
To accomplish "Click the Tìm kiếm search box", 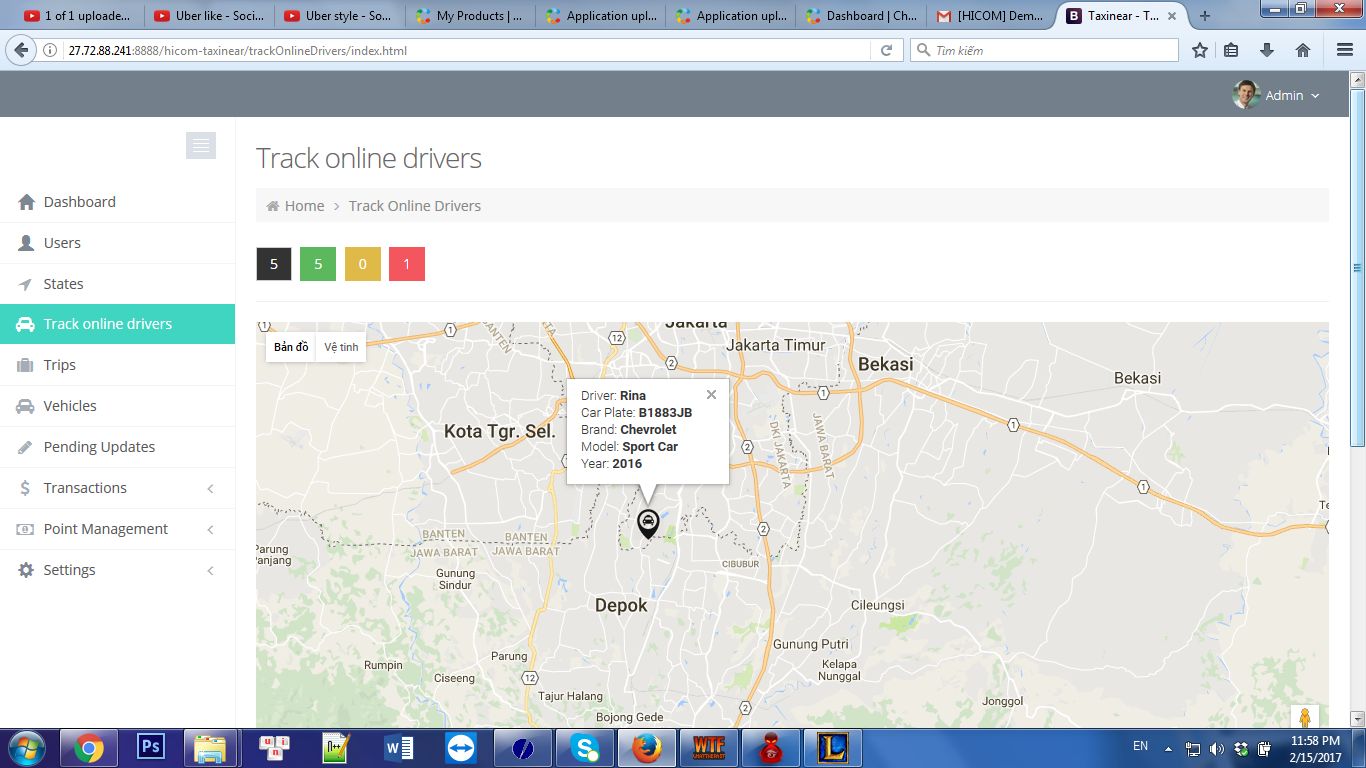I will pos(1045,50).
